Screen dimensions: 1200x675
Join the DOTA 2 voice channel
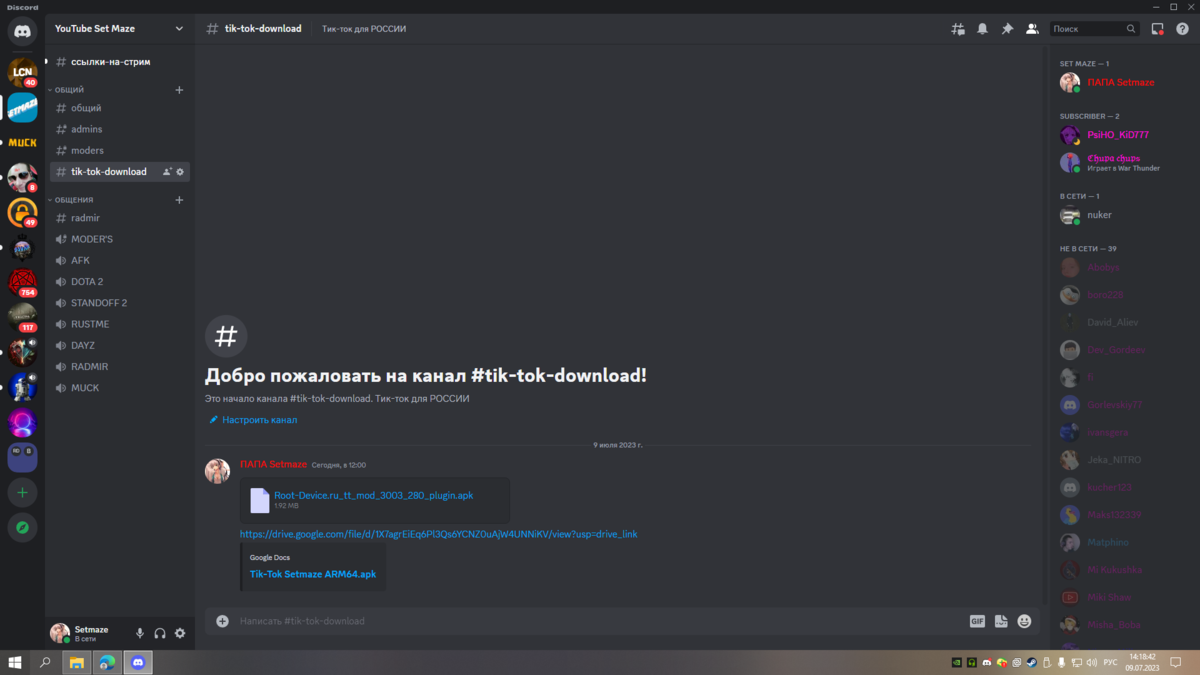pos(120,282)
